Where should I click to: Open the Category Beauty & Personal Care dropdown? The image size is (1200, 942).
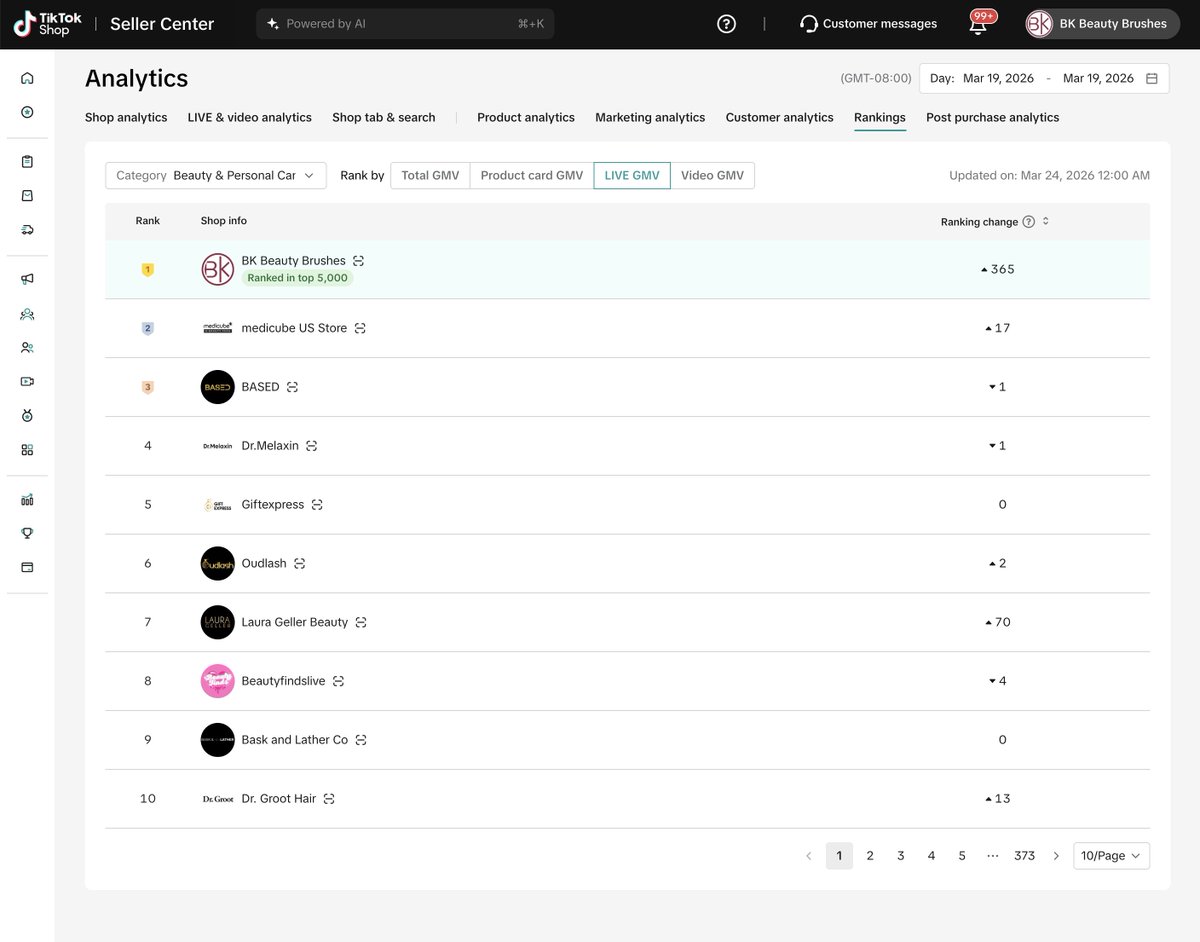pos(216,175)
